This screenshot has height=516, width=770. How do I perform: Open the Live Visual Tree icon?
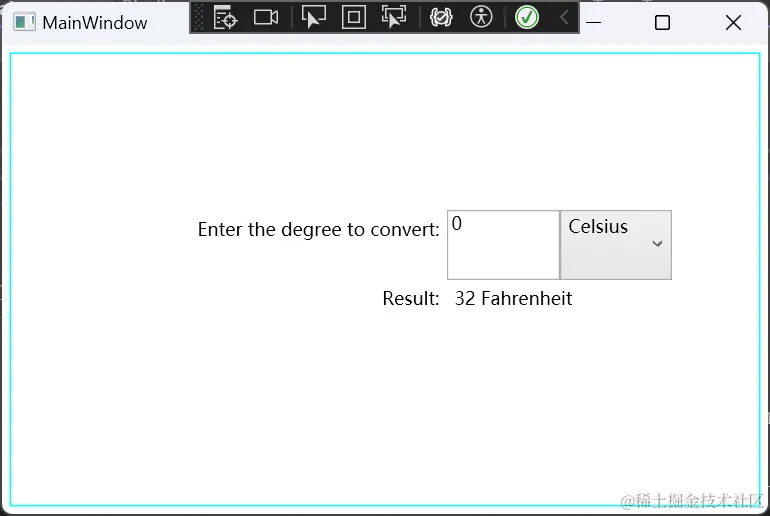(x=225, y=18)
